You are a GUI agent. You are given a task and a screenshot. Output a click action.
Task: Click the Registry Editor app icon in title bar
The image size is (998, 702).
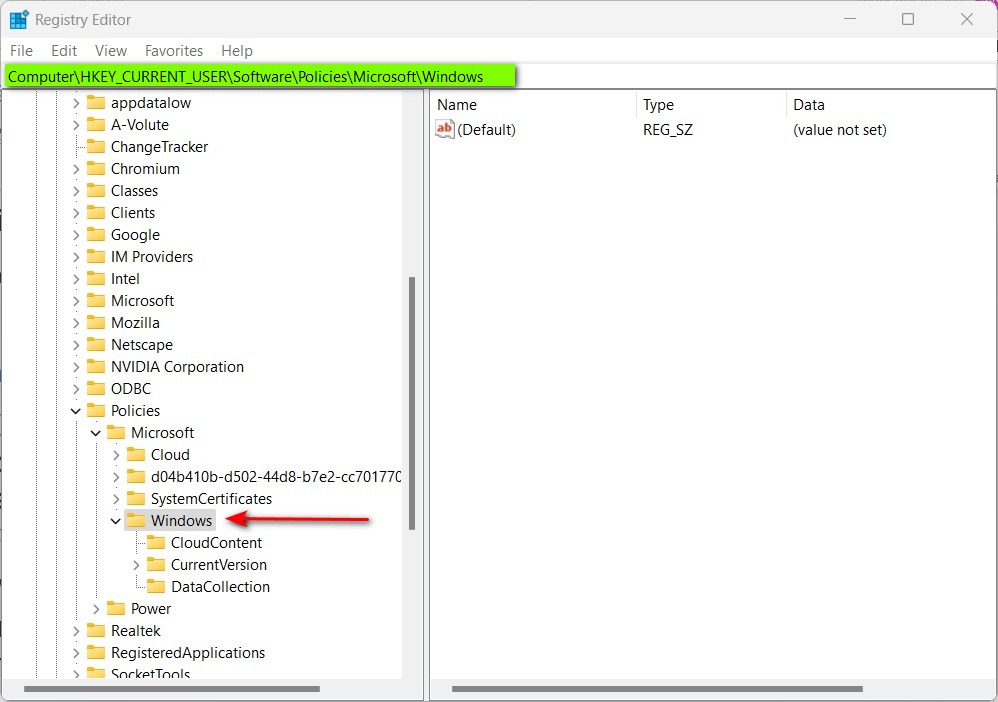(19, 19)
